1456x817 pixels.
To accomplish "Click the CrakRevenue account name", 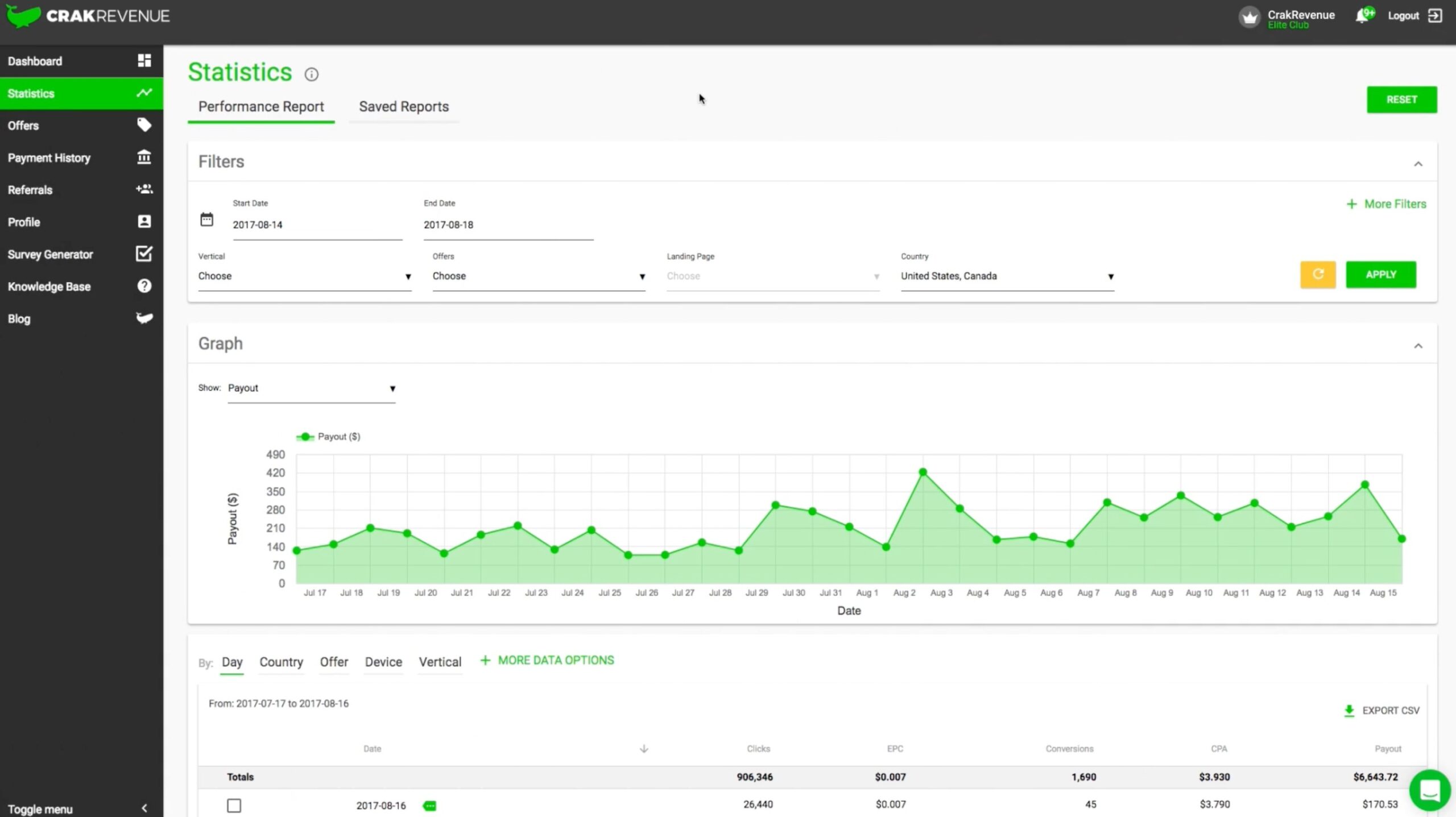I will (1301, 15).
